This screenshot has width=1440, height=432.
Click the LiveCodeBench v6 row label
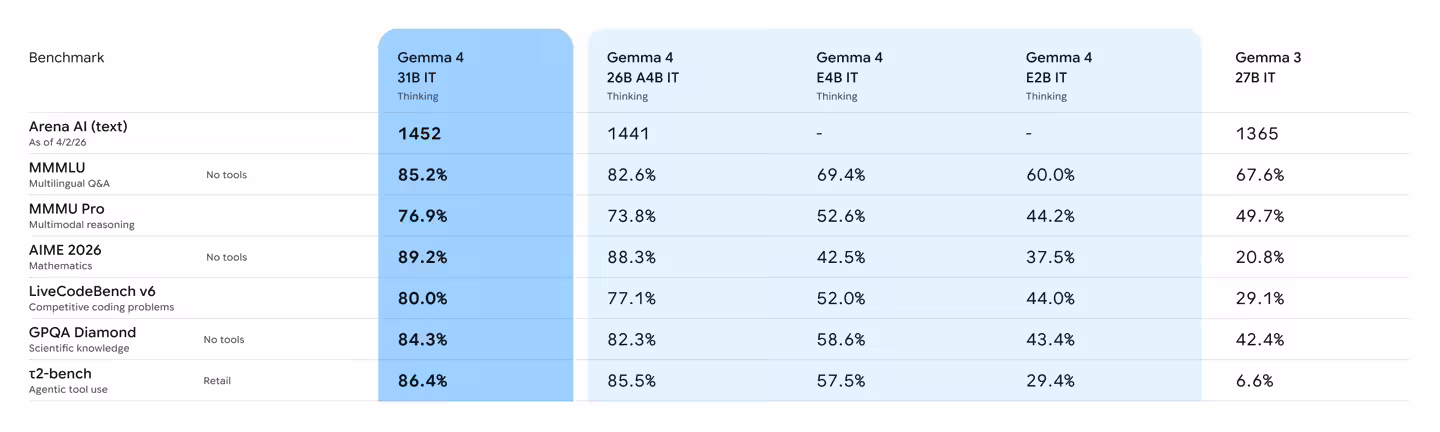point(92,291)
